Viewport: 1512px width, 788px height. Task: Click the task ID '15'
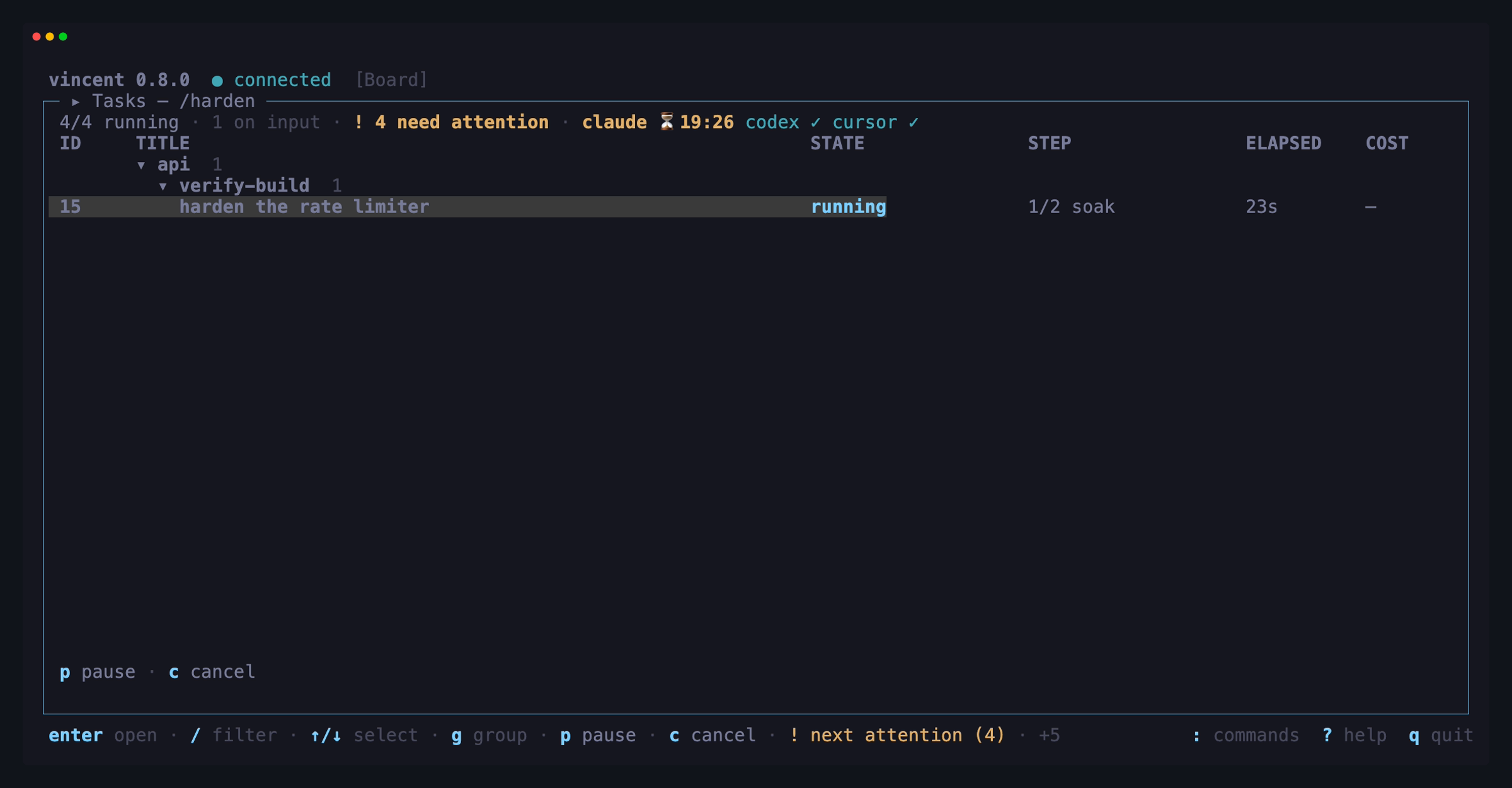tap(70, 207)
